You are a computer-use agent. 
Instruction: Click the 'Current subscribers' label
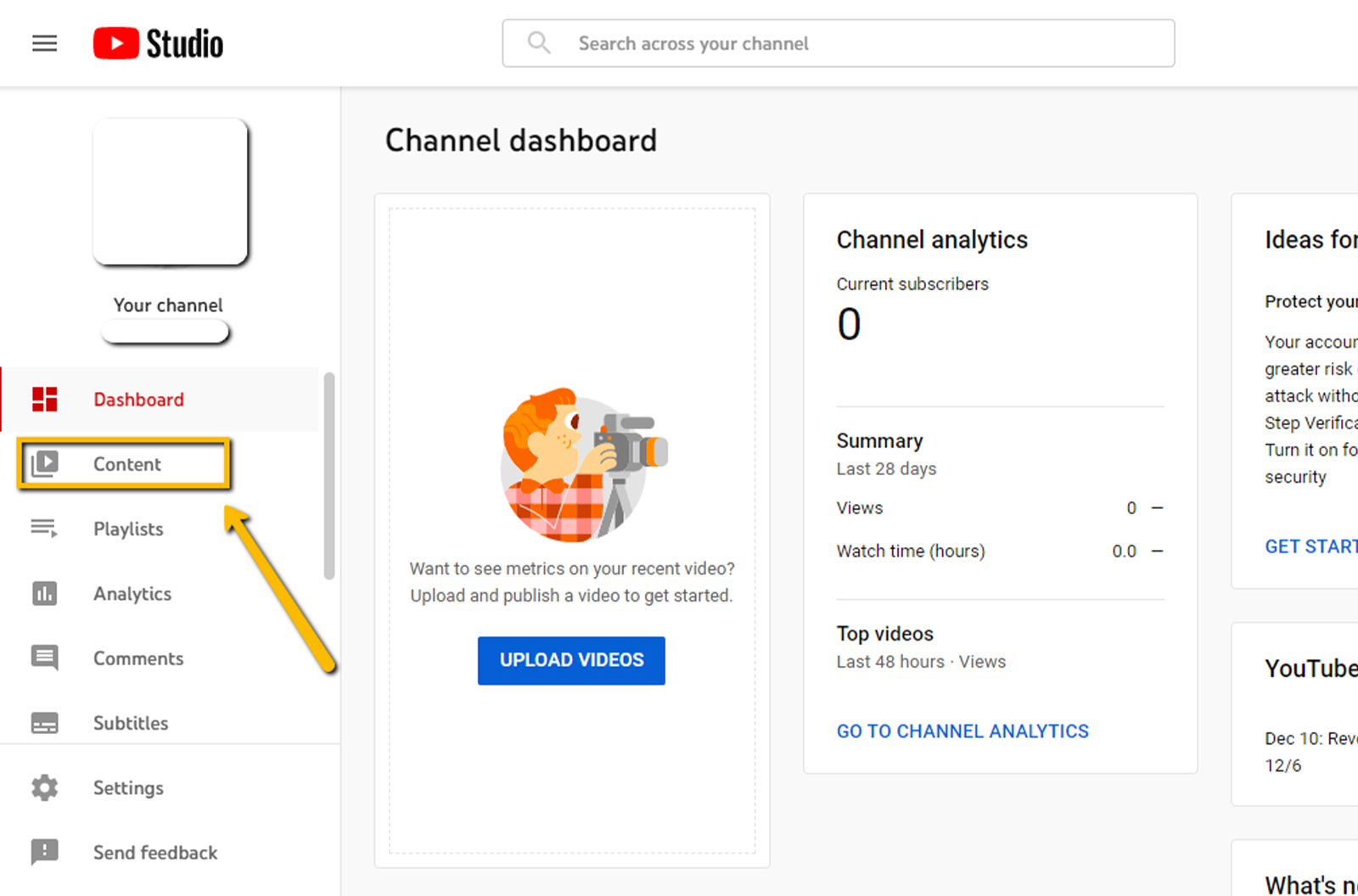[x=912, y=284]
